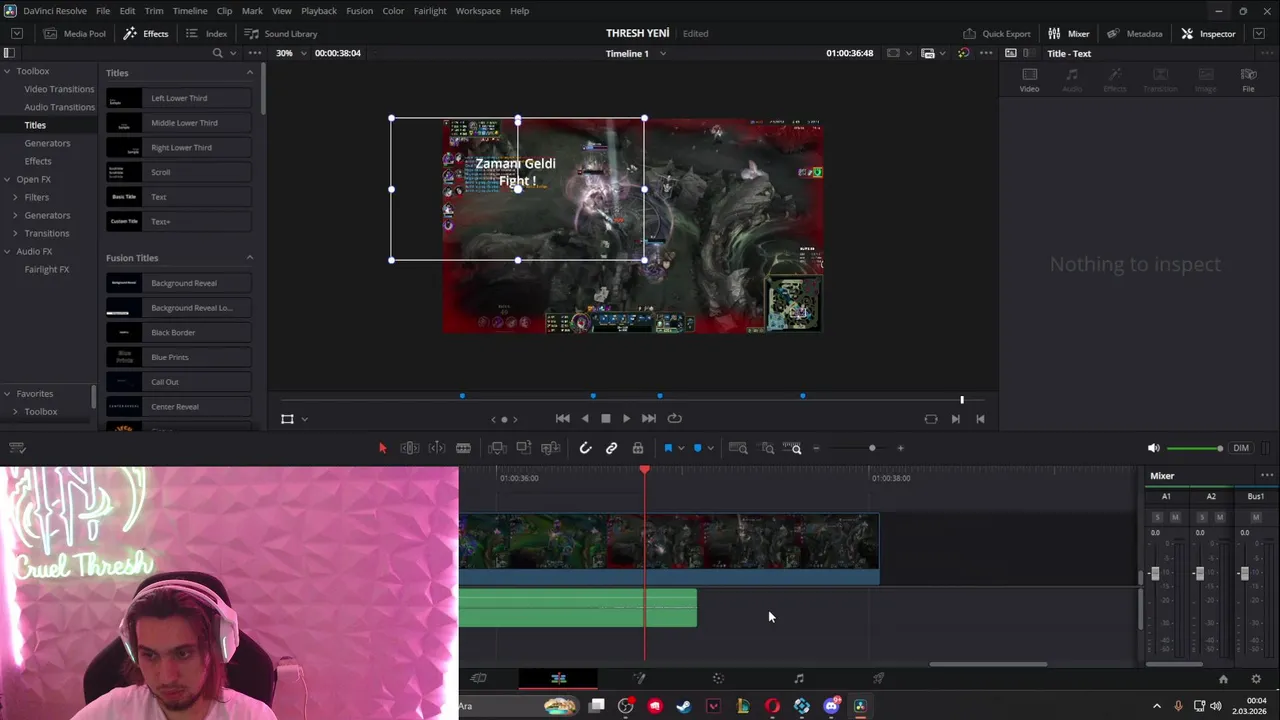Open the Playback menu
Viewport: 1280px width, 720px height.
(319, 10)
